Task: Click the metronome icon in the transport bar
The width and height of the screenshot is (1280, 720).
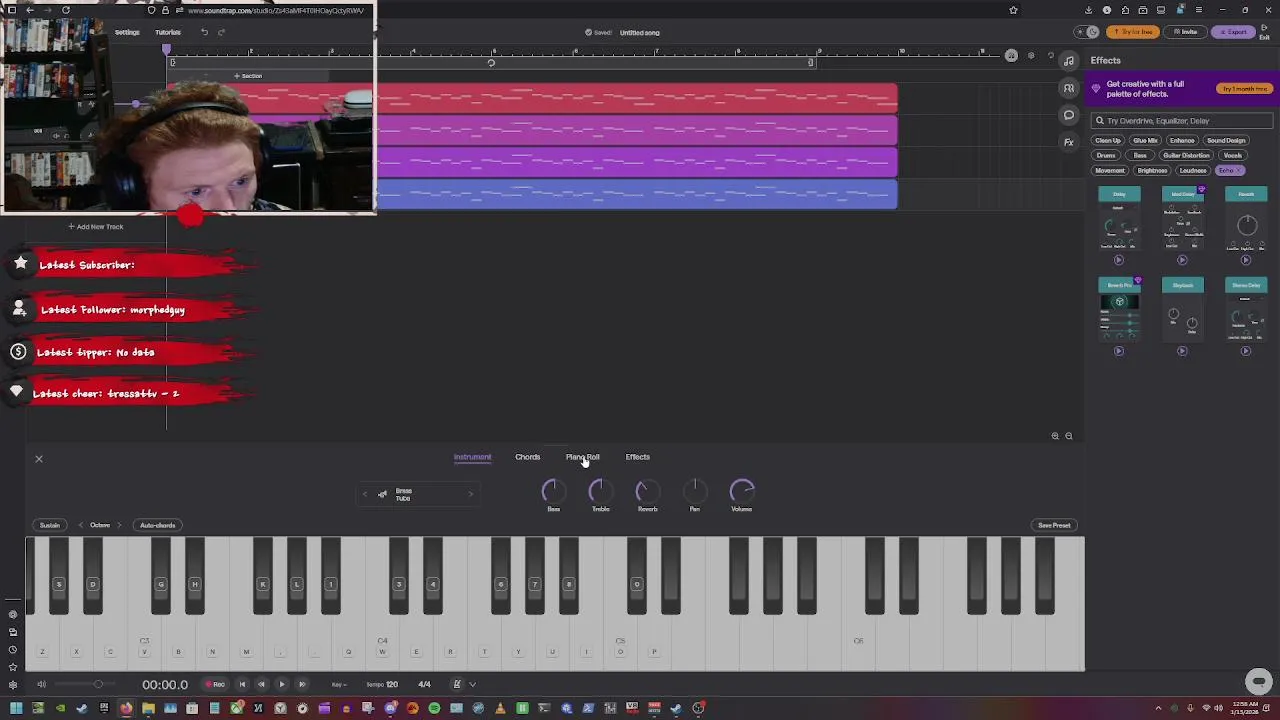Action: [457, 685]
